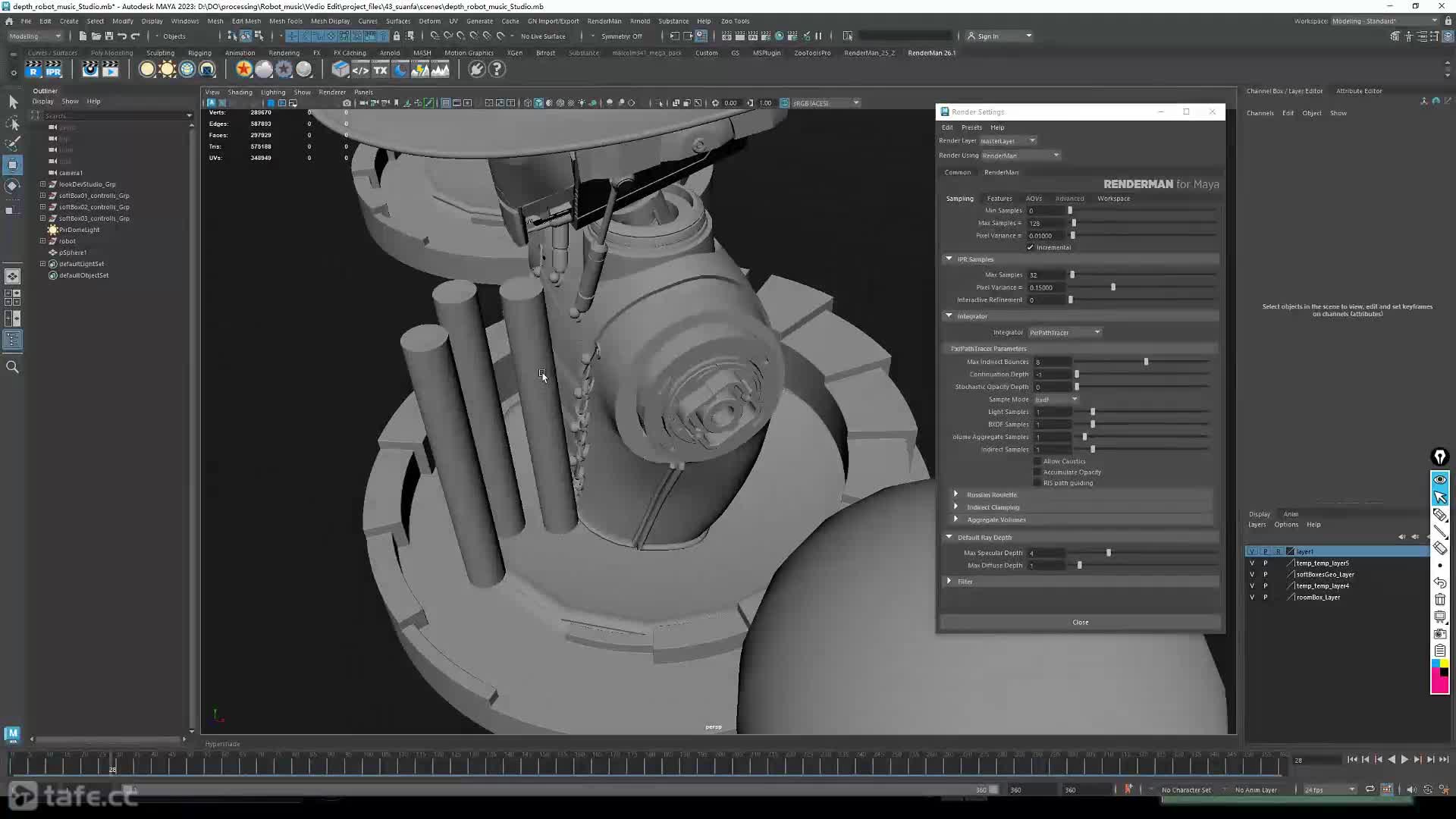The height and width of the screenshot is (819, 1456).
Task: Open the search magnifier in left toolbar
Action: click(x=13, y=367)
